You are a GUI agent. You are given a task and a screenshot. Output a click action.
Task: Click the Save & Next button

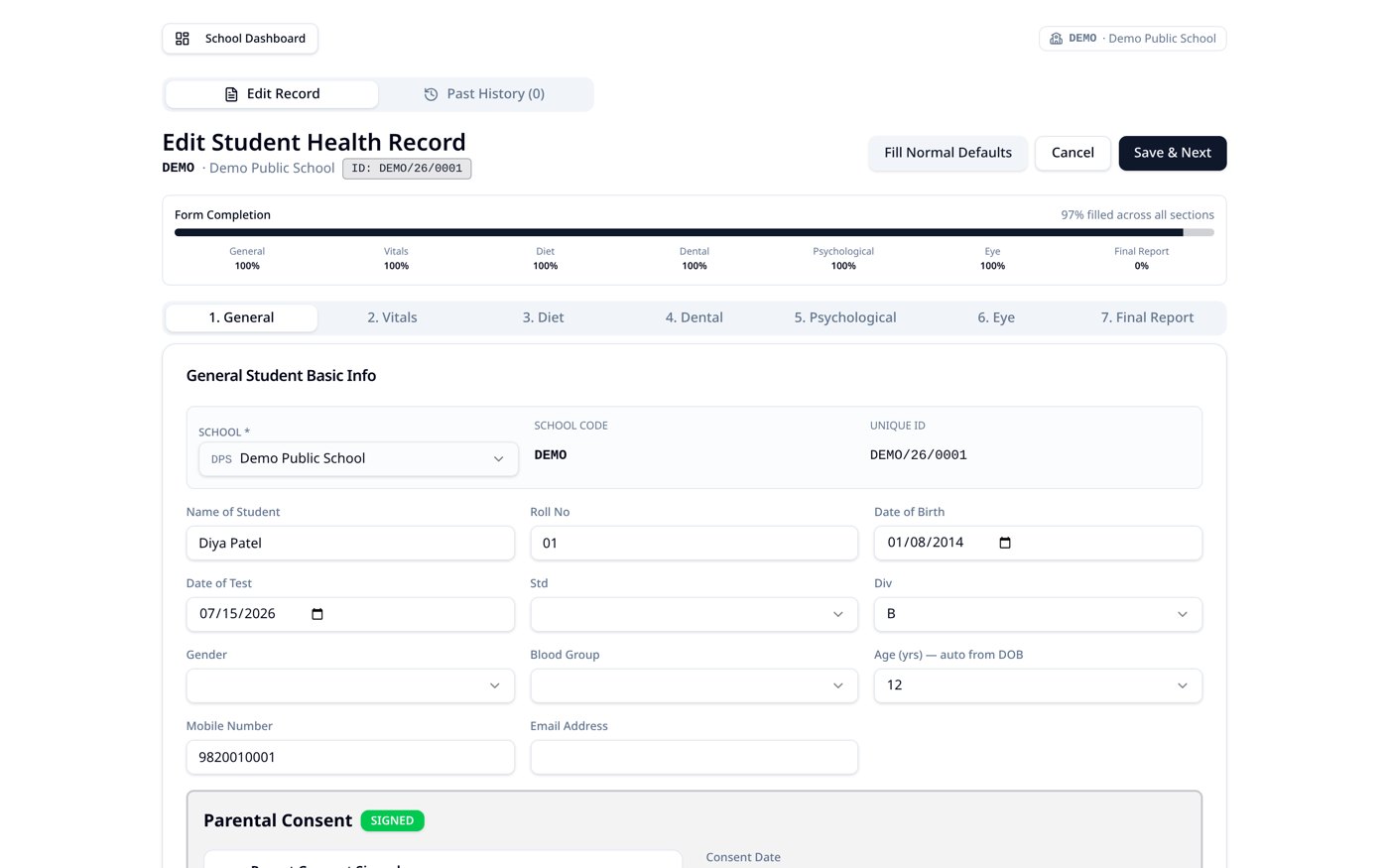[x=1173, y=153]
